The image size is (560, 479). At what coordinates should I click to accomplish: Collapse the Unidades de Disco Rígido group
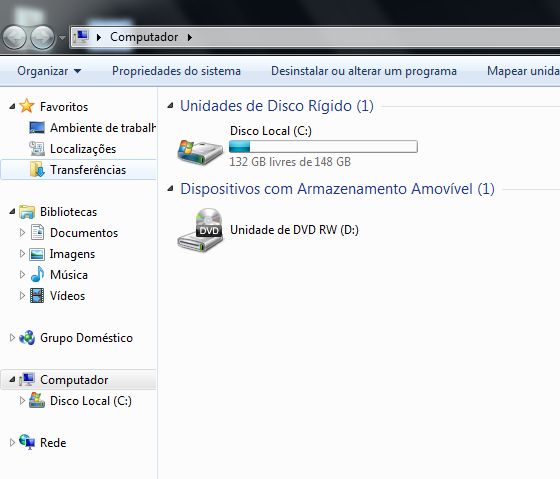(171, 105)
